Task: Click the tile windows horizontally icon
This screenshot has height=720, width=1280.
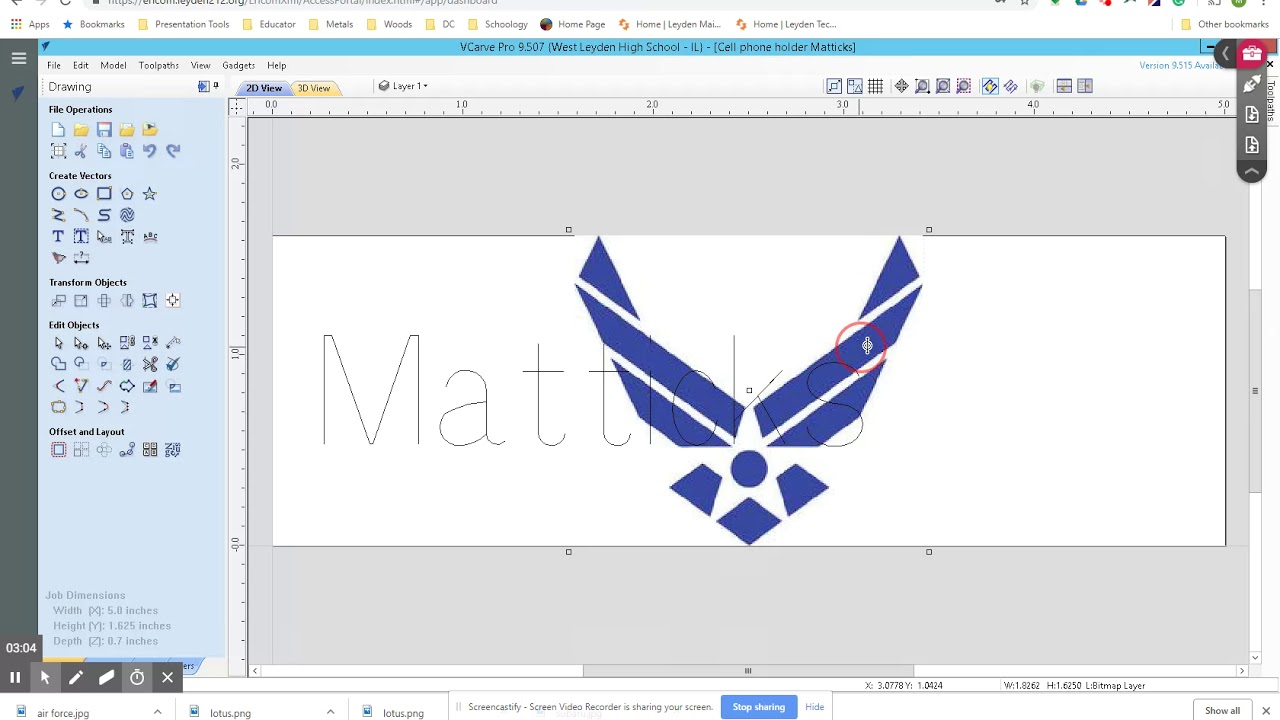Action: point(1064,87)
